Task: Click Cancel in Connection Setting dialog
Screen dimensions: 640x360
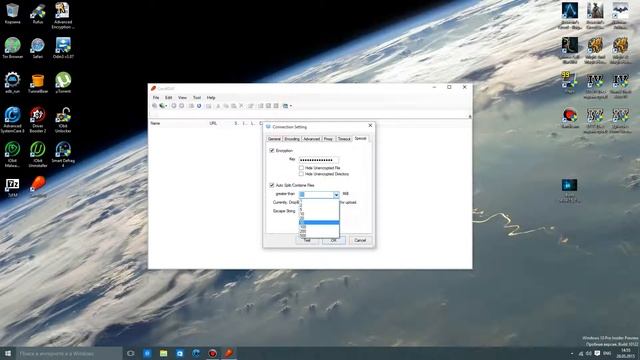Action: [x=360, y=240]
